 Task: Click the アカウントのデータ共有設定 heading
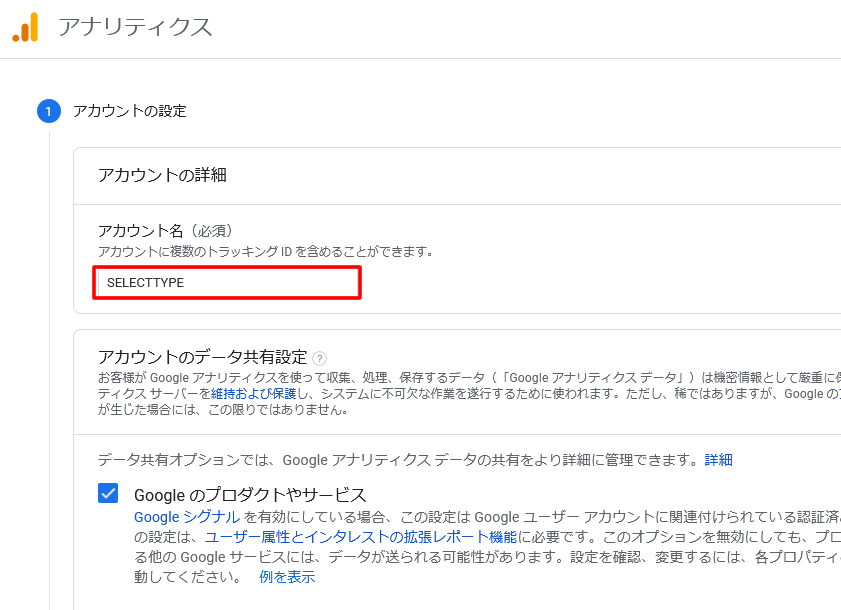coord(202,357)
